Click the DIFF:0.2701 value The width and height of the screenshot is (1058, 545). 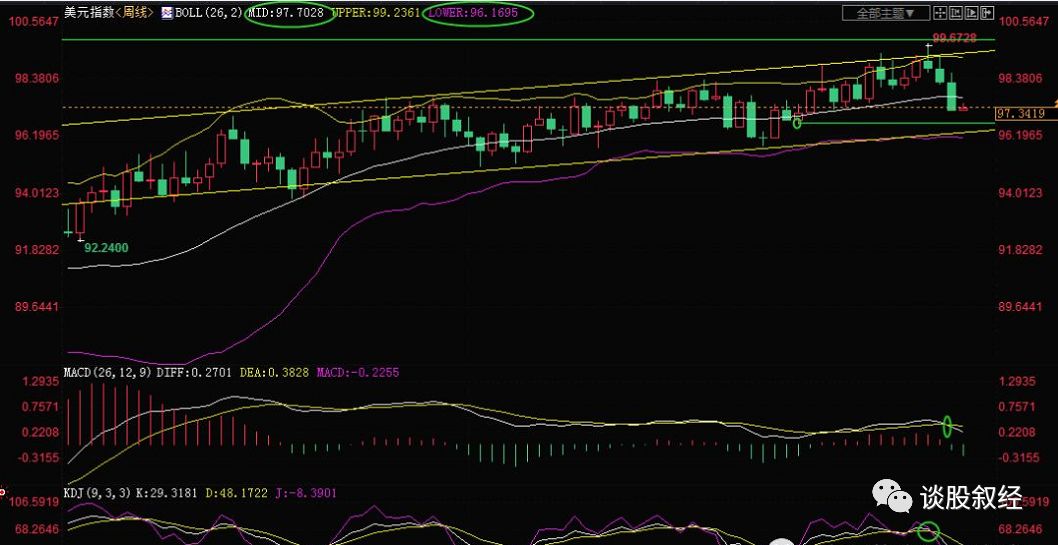[x=194, y=372]
